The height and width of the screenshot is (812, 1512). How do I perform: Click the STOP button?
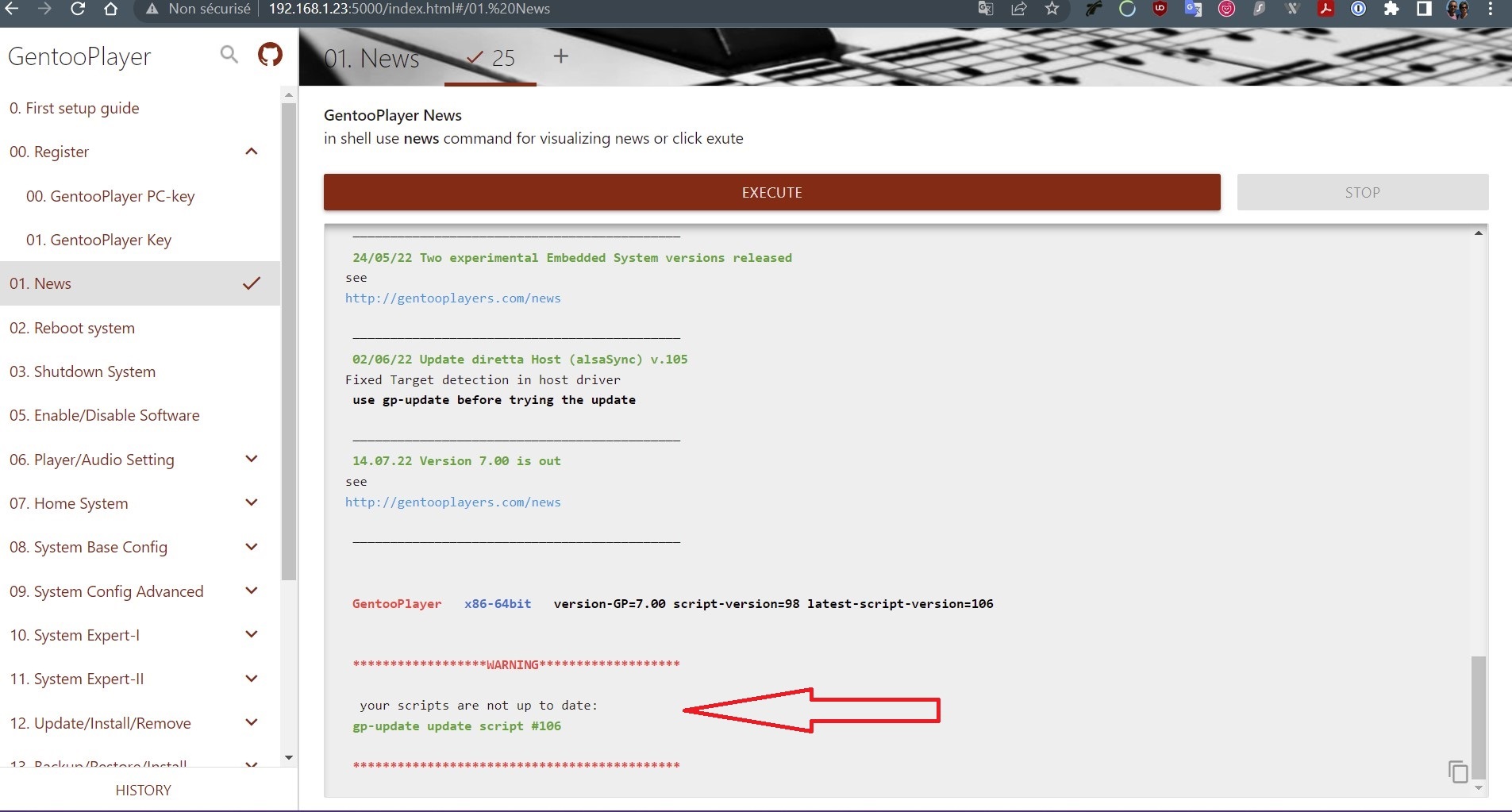click(x=1362, y=192)
